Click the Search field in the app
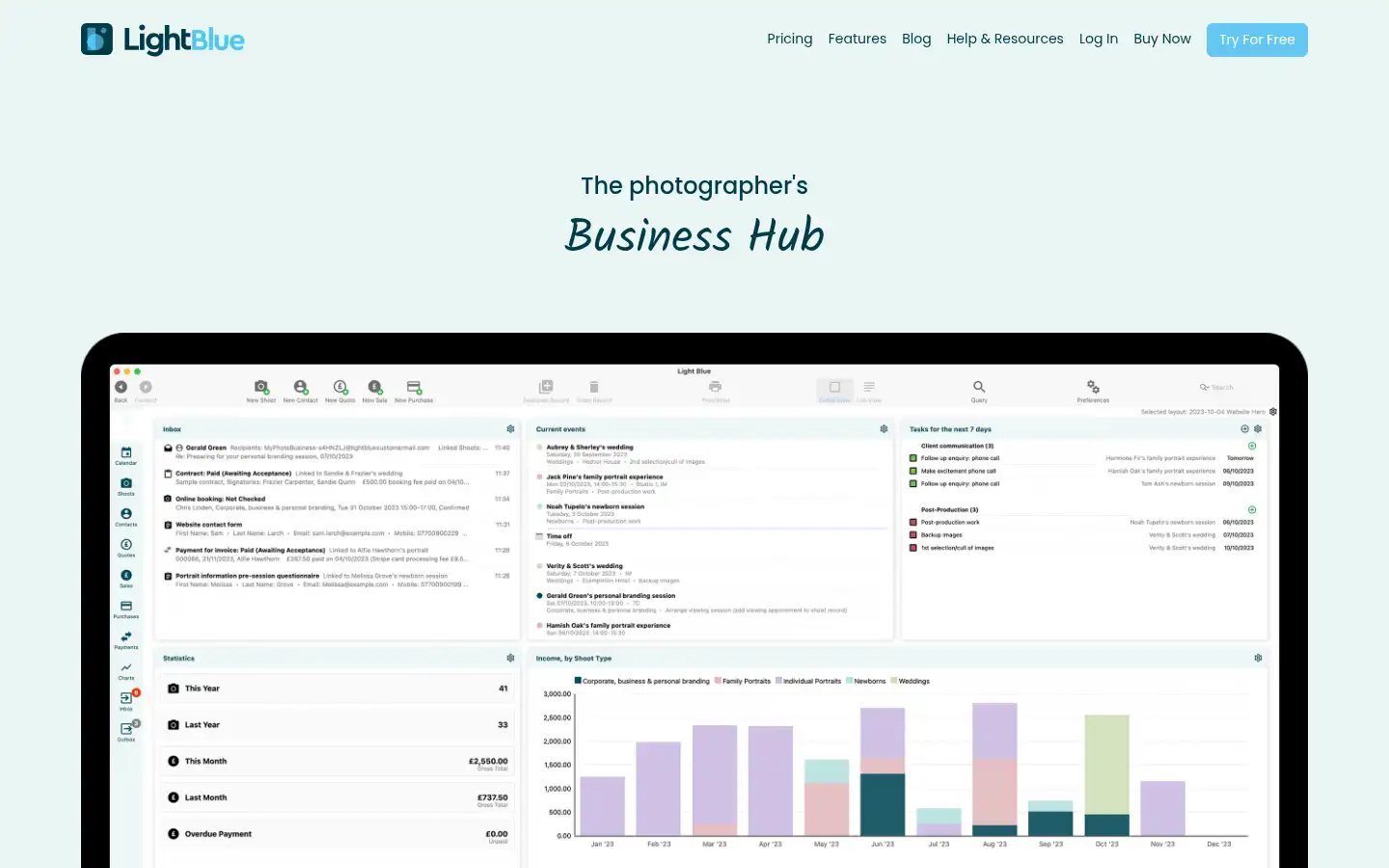The height and width of the screenshot is (868, 1389). point(1216,387)
